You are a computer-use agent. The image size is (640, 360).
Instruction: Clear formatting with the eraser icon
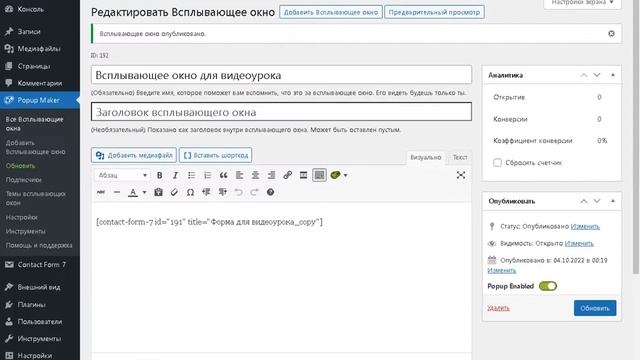pyautogui.click(x=174, y=192)
